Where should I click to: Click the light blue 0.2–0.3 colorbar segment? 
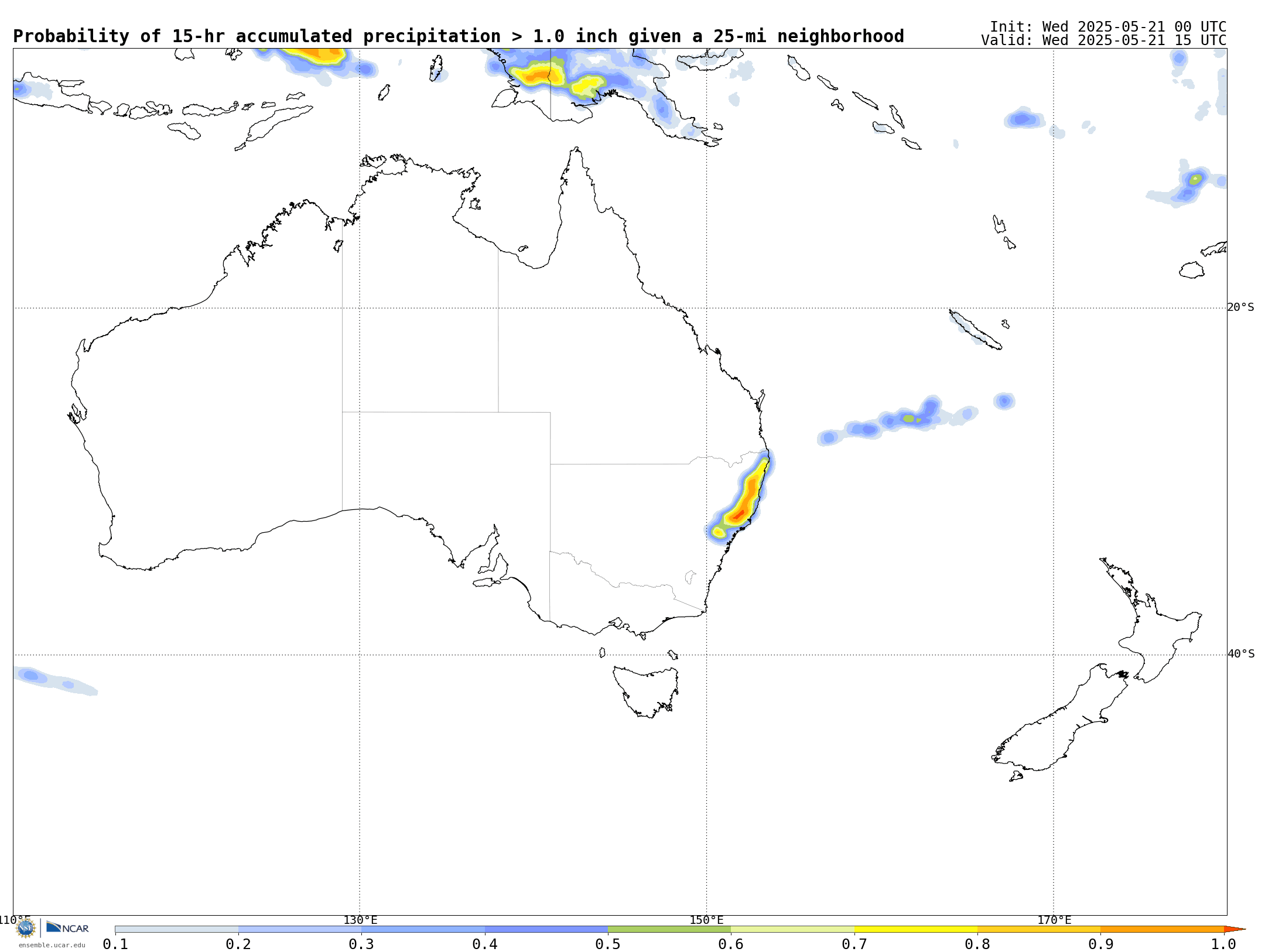click(300, 929)
